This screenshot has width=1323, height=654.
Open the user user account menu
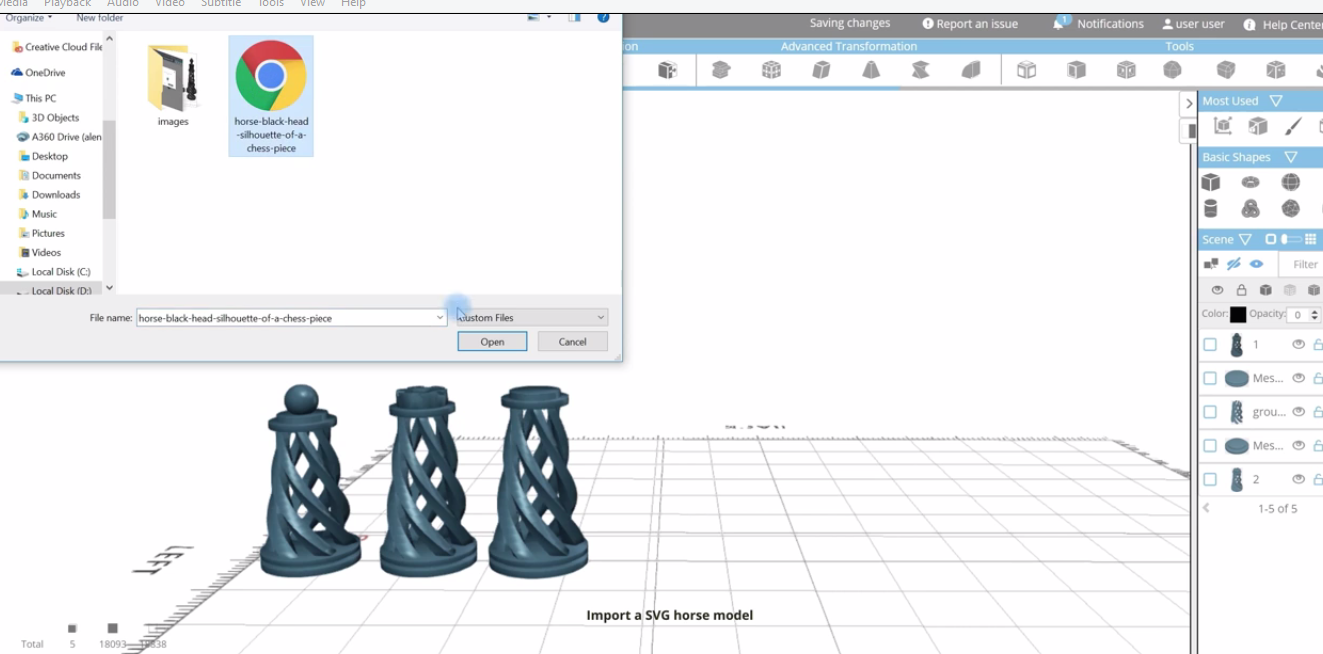pos(1194,23)
